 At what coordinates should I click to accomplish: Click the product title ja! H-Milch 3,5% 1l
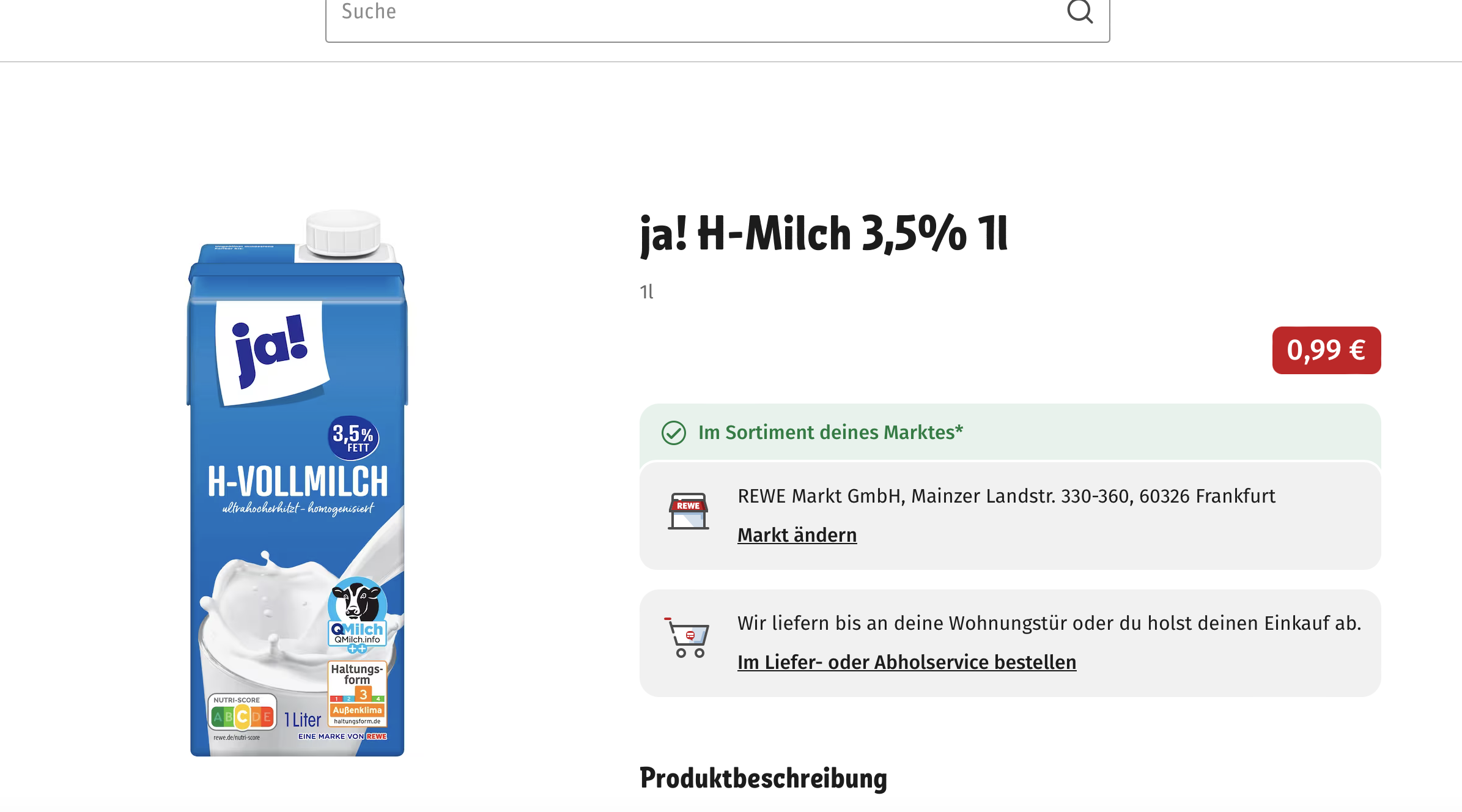[x=824, y=234]
